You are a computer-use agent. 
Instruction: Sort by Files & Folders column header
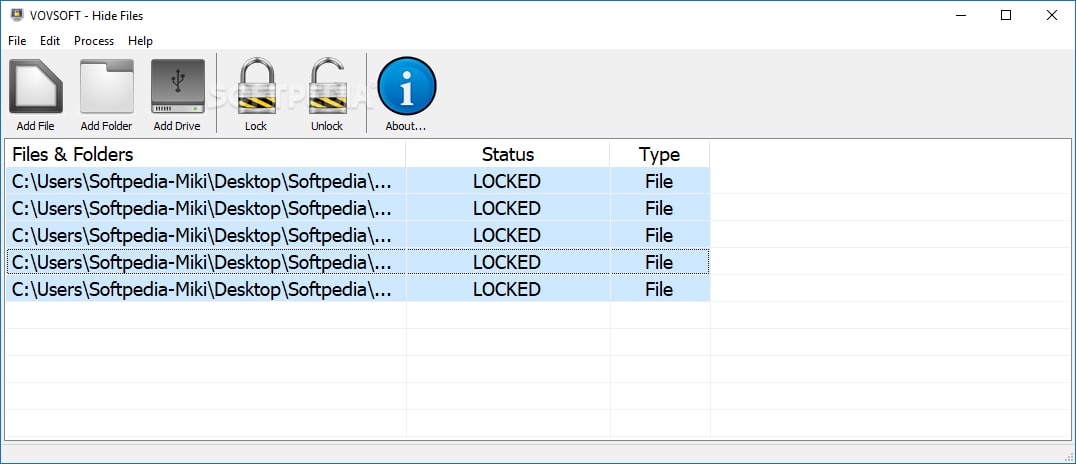pyautogui.click(x=205, y=154)
